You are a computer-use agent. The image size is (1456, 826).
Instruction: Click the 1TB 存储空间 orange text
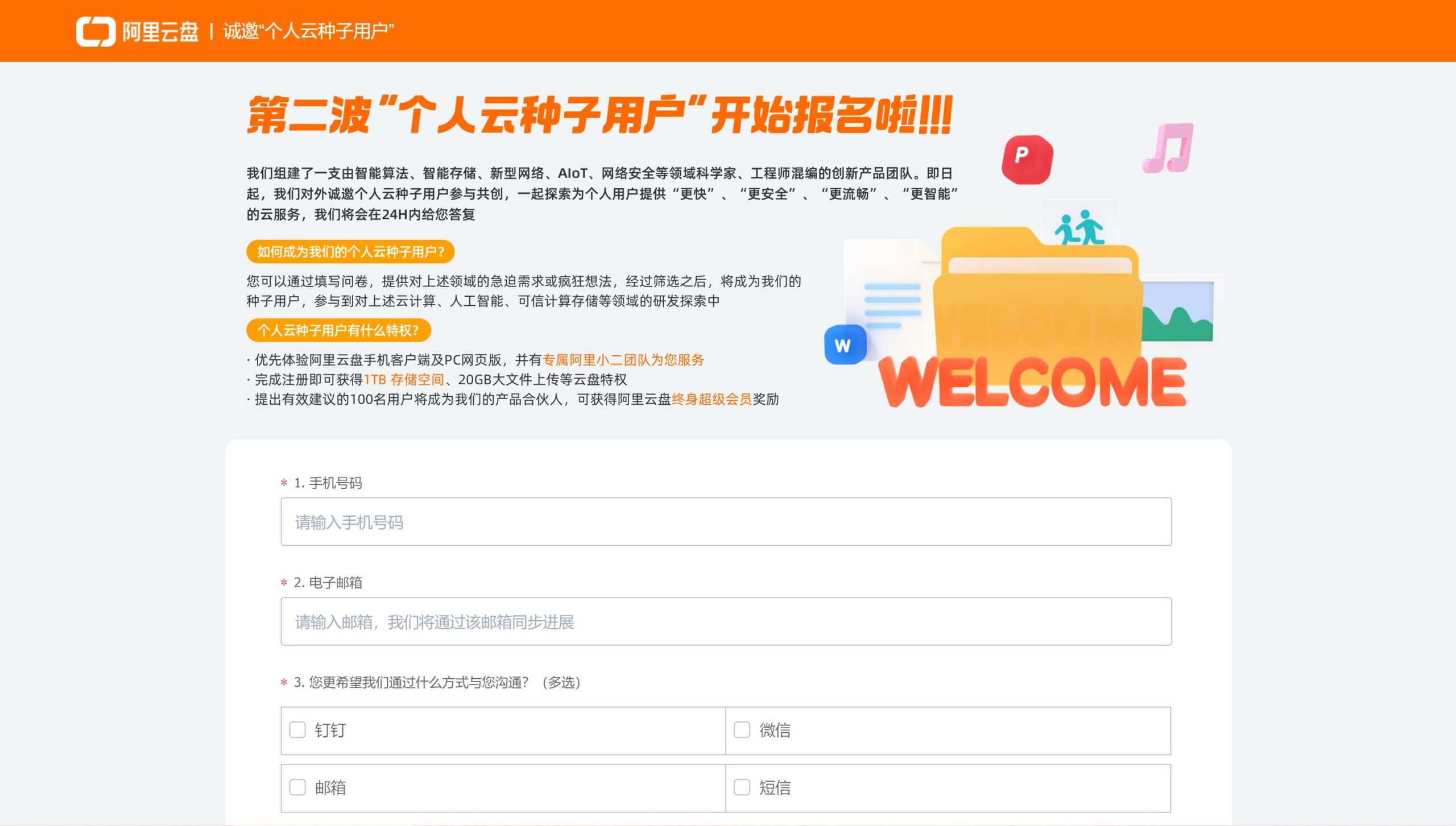tap(404, 380)
